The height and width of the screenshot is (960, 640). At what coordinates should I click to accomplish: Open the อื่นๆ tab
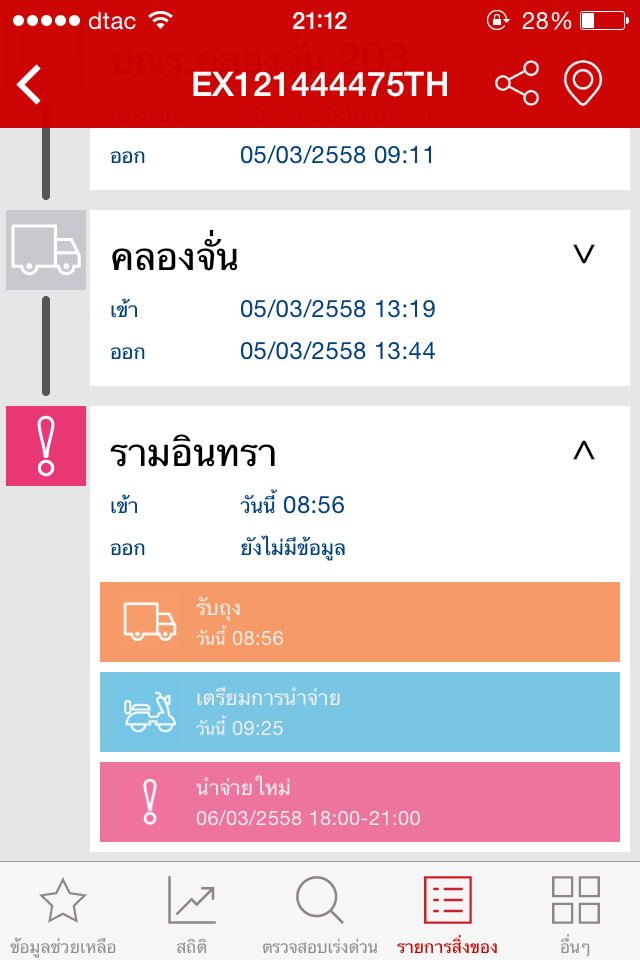576,914
